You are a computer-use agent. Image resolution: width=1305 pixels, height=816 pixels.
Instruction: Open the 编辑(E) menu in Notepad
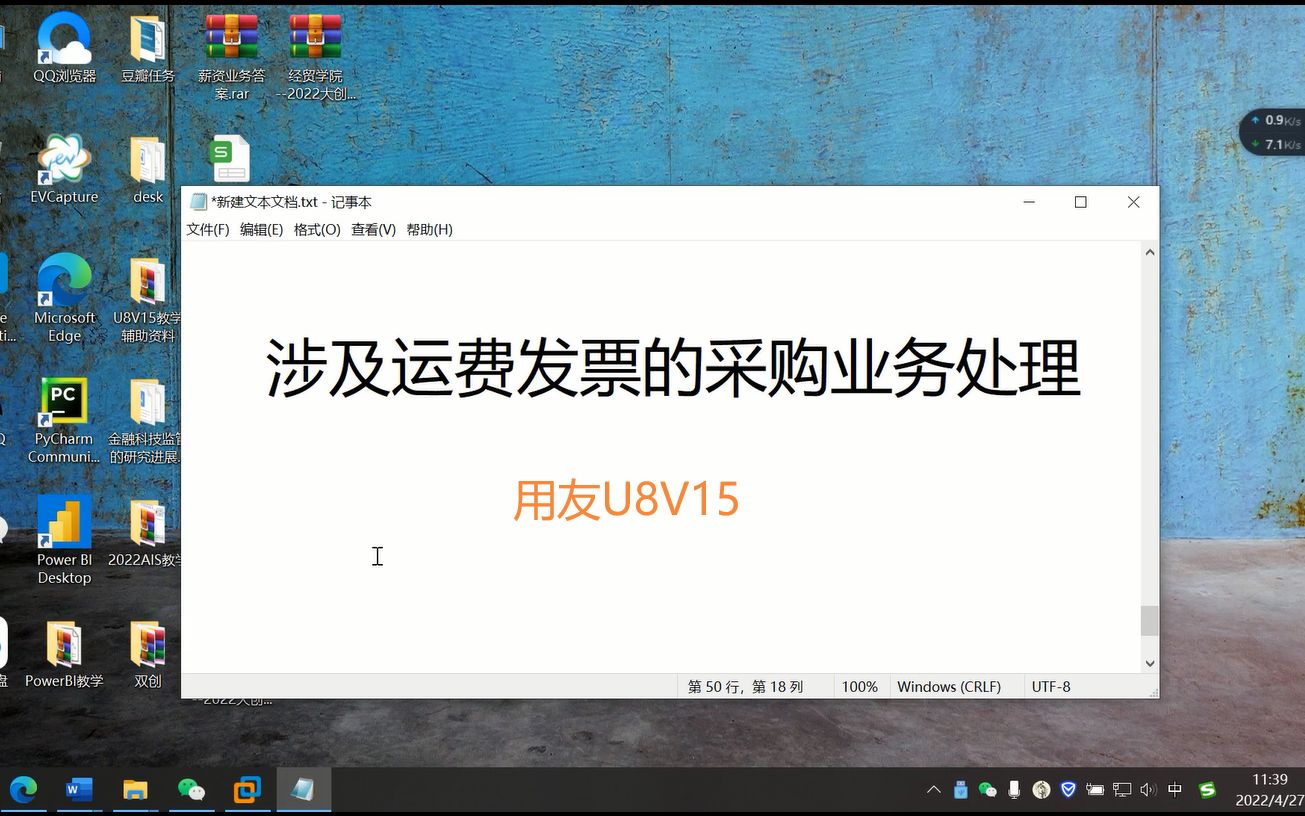click(x=261, y=229)
